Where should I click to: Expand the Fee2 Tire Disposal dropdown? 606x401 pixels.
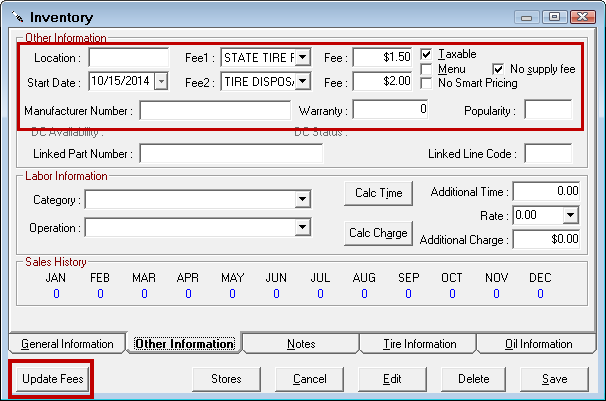coord(303,81)
